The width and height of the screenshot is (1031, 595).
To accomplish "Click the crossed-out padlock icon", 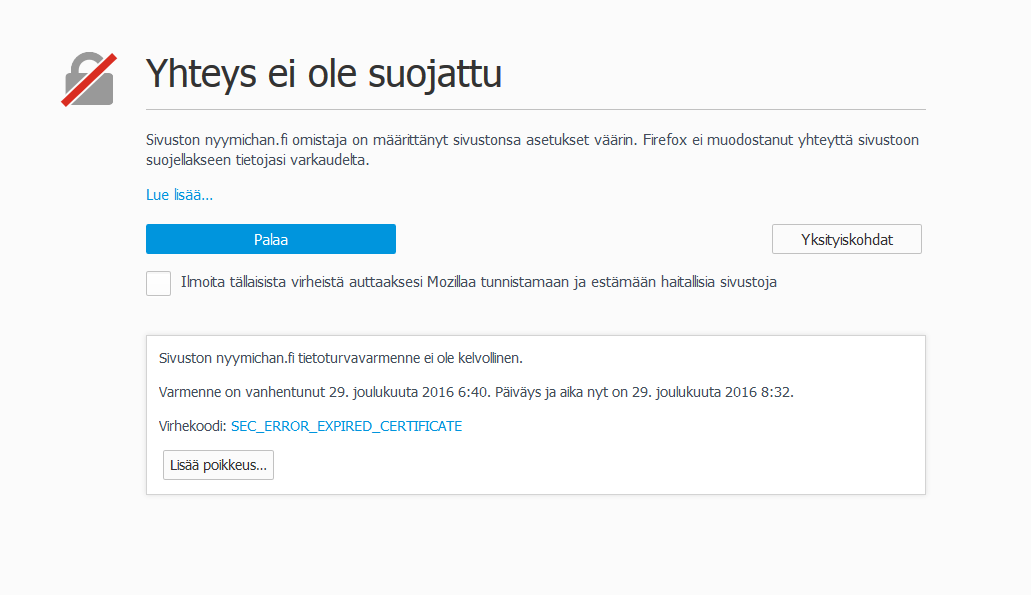I will (x=89, y=80).
